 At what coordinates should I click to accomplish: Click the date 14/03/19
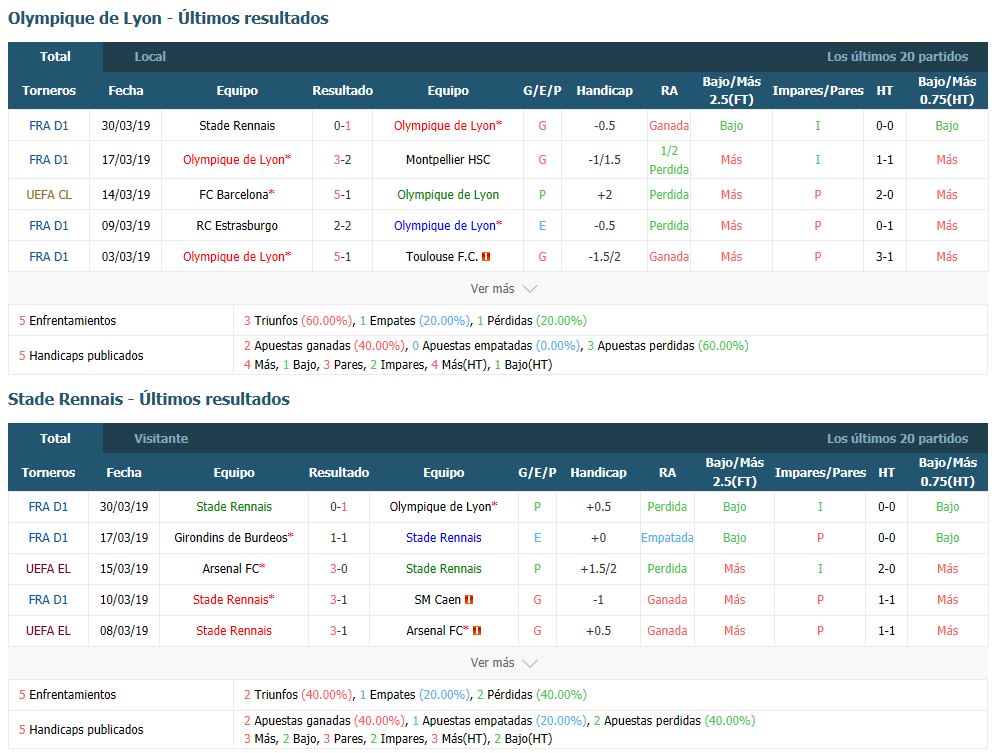click(x=126, y=194)
